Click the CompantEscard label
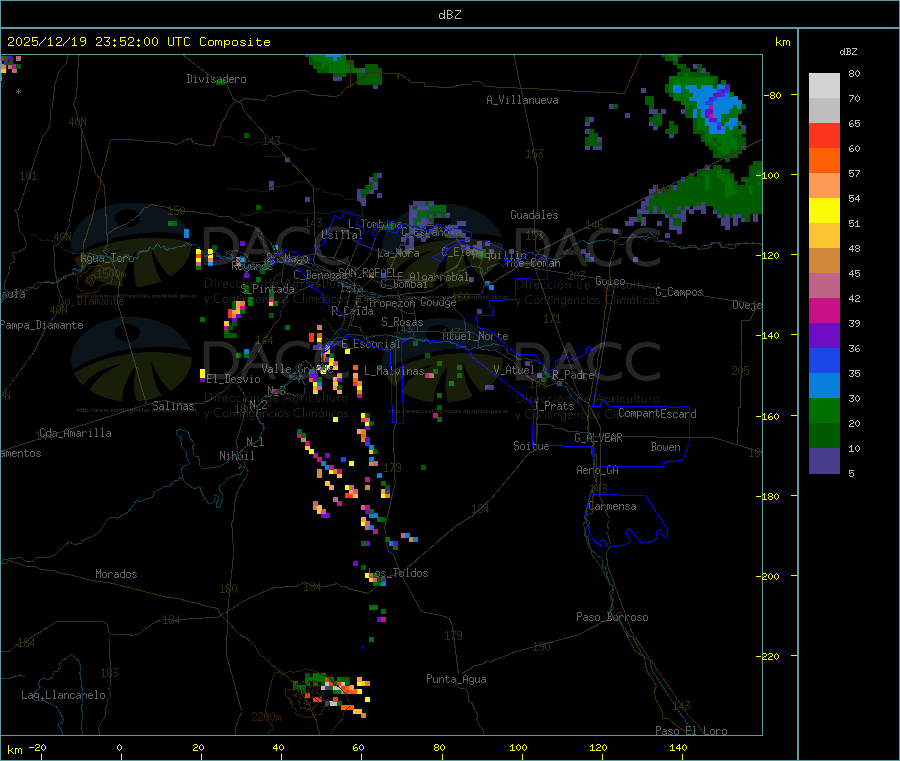Image resolution: width=900 pixels, height=761 pixels. click(657, 413)
